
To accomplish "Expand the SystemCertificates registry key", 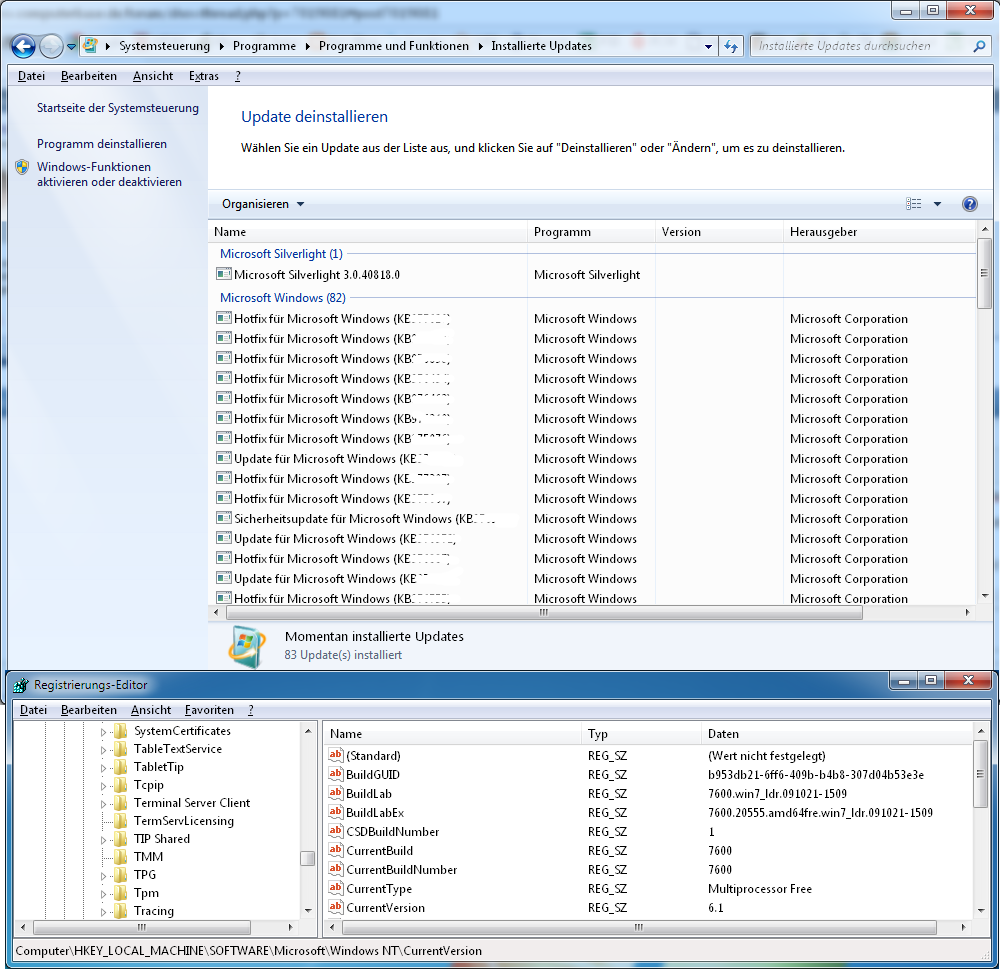I will (x=103, y=732).
